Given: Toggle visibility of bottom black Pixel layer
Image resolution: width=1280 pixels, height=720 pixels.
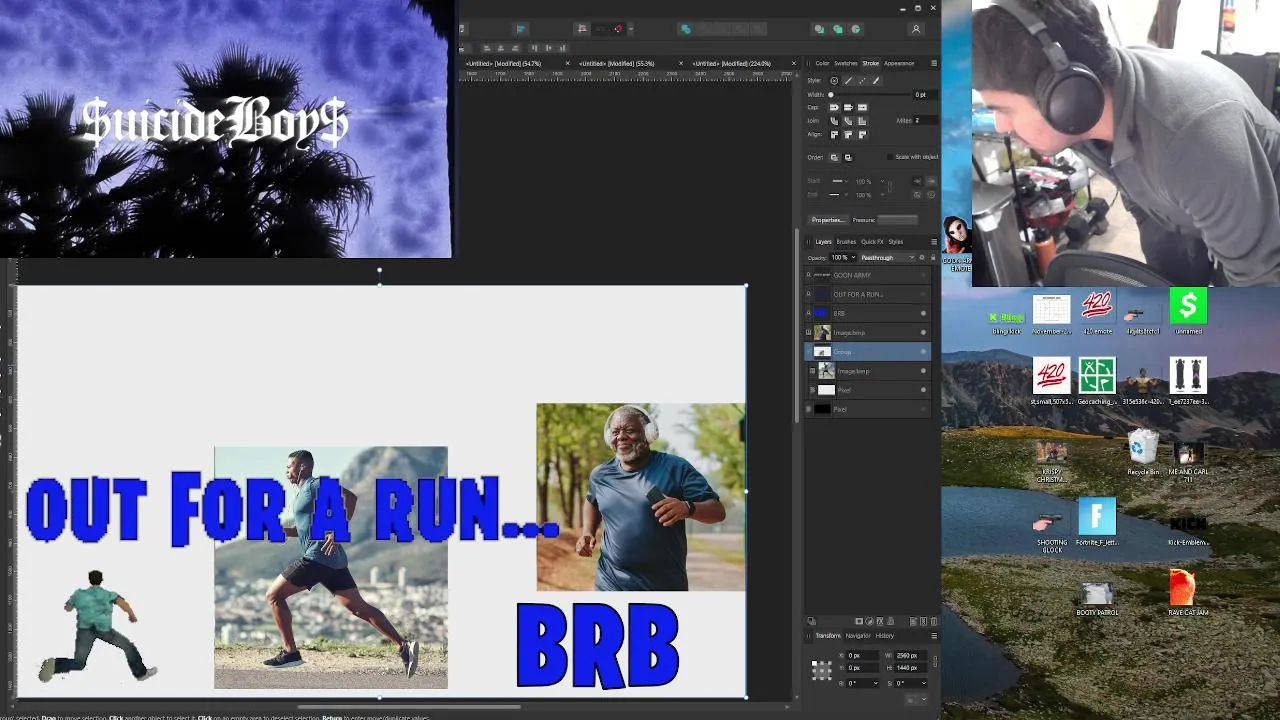Looking at the screenshot, I should [923, 409].
